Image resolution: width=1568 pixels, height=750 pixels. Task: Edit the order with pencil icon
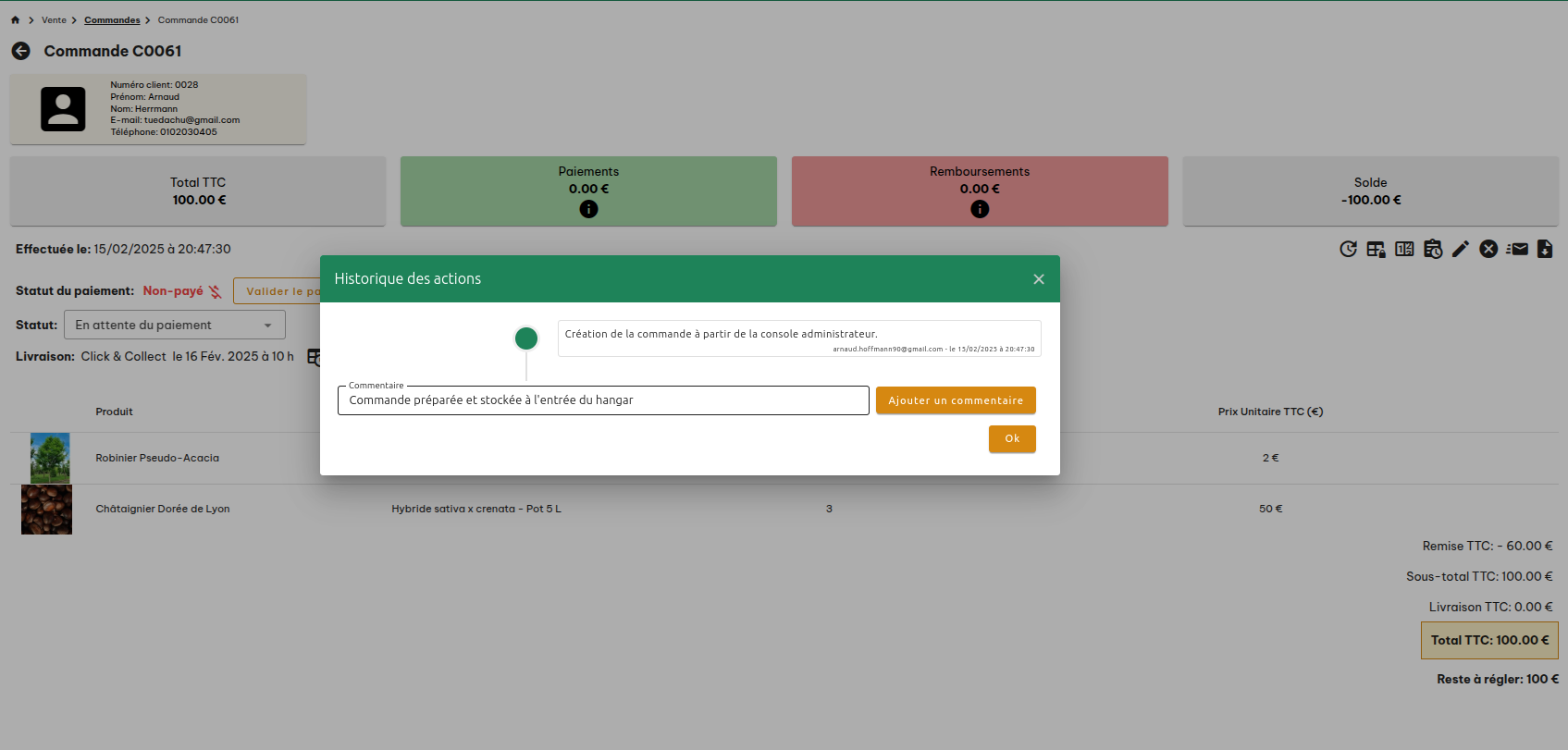tap(1461, 249)
